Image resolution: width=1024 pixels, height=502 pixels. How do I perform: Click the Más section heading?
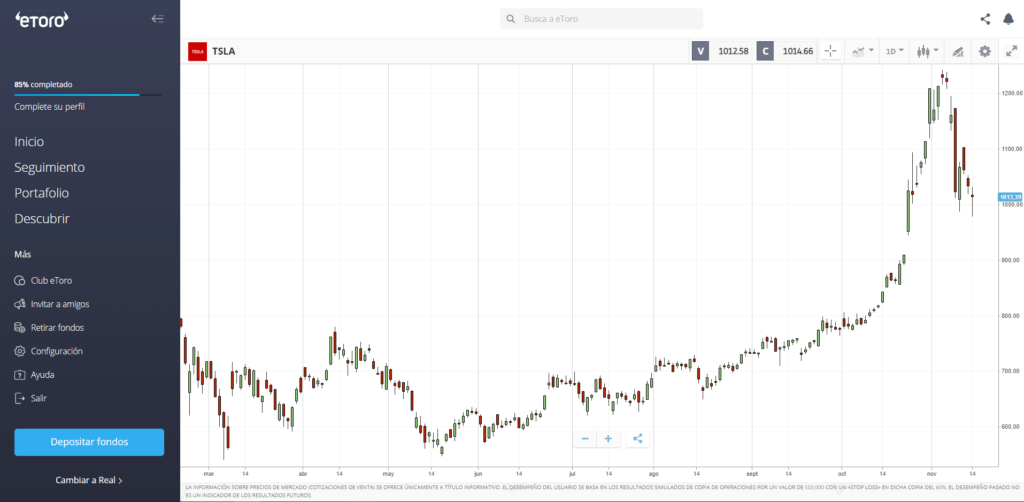pyautogui.click(x=23, y=254)
